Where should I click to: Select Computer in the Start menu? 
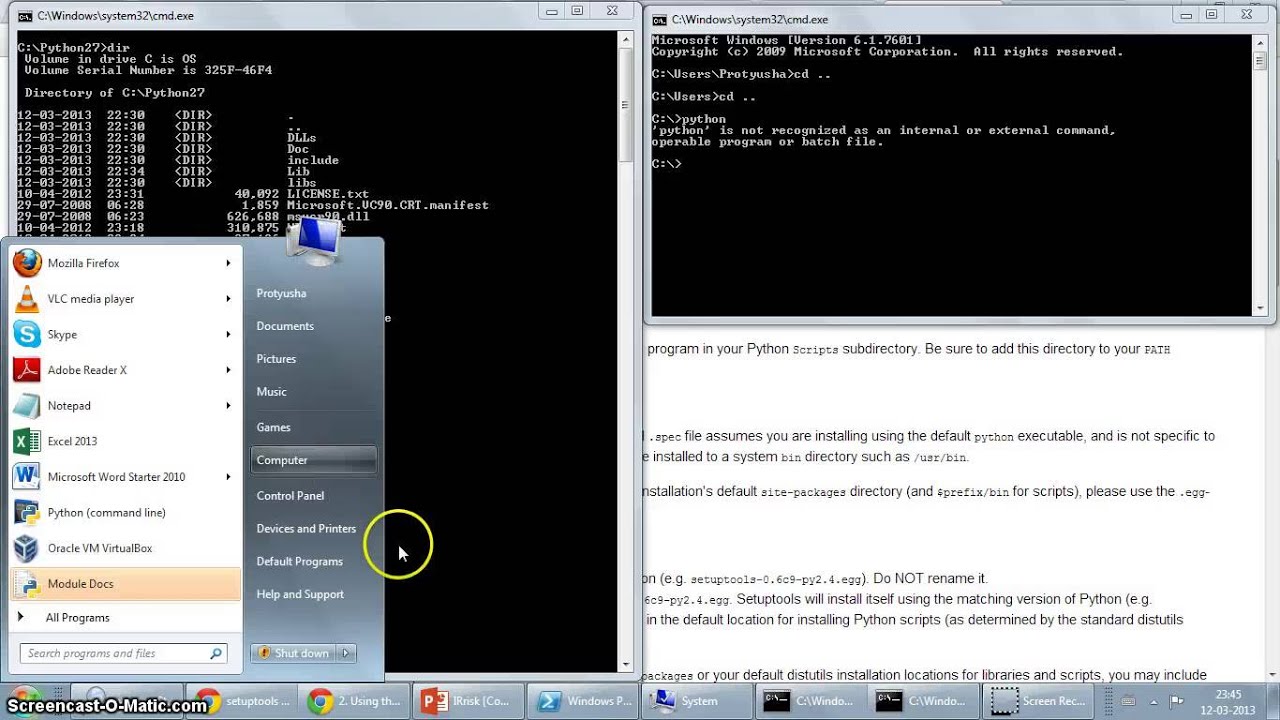[314, 460]
